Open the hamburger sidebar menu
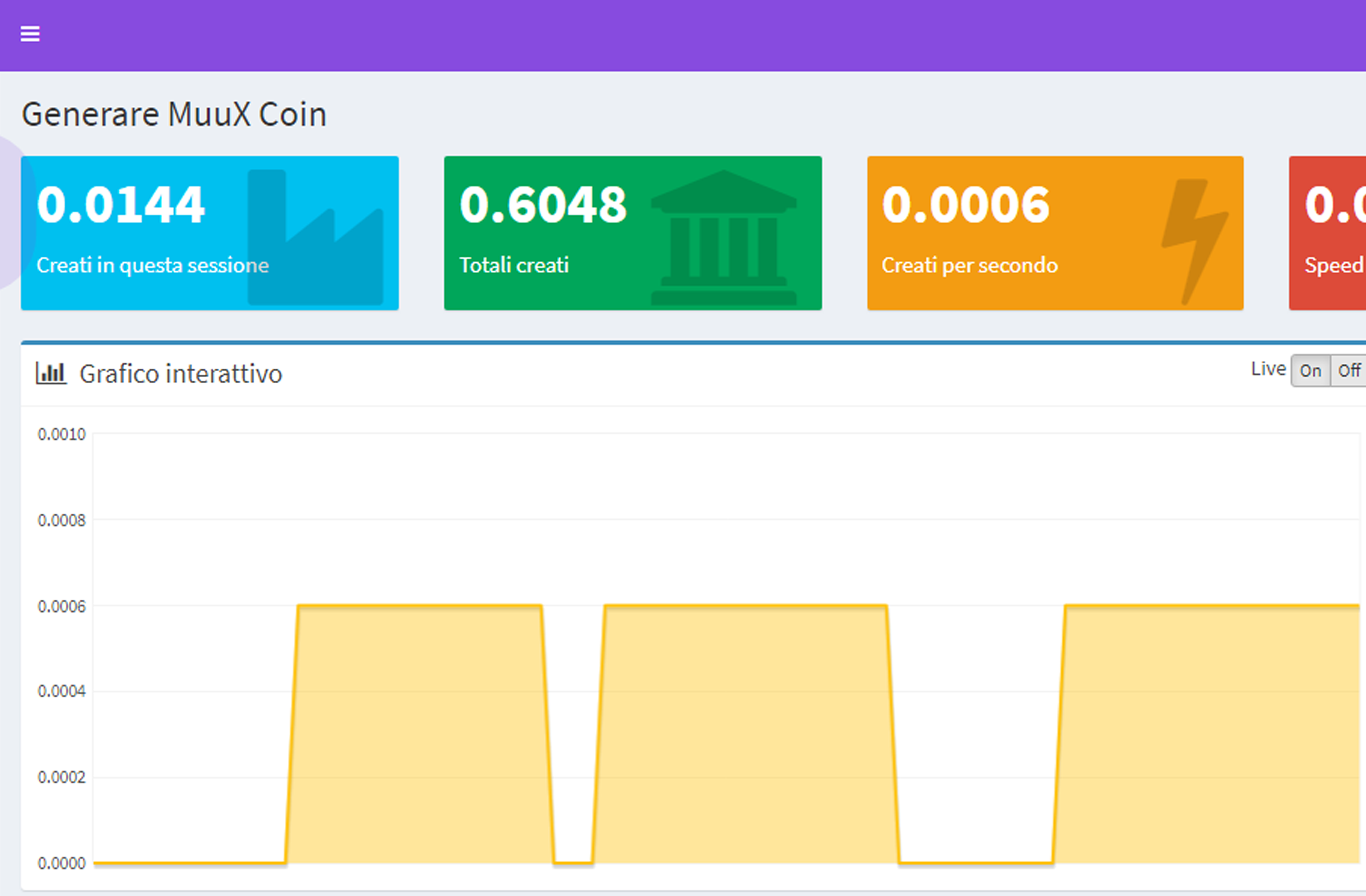1366x896 pixels. click(30, 34)
